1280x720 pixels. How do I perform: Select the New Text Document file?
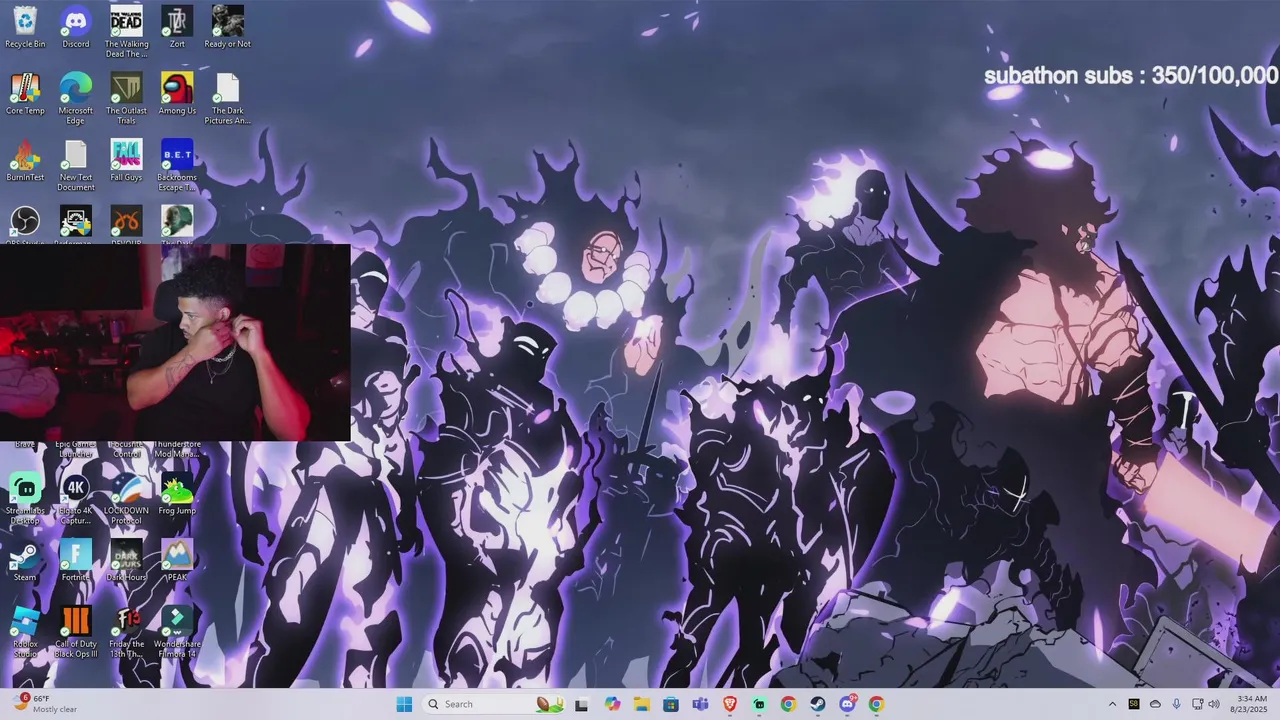pos(76,166)
